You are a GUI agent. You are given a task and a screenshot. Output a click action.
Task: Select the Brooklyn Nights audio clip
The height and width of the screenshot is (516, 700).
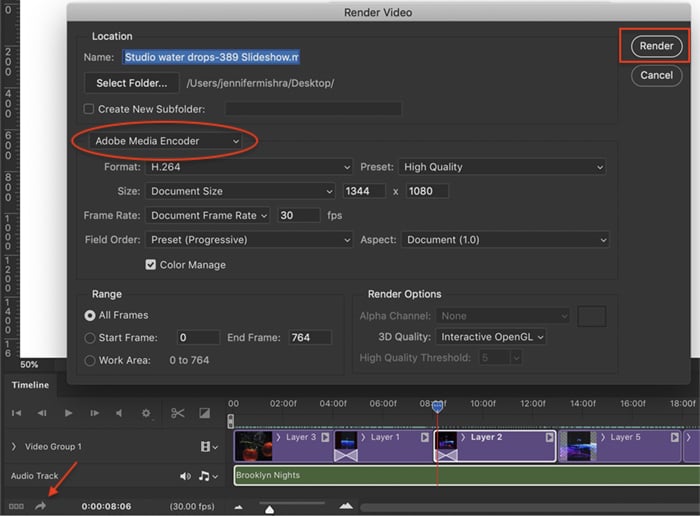tap(467, 475)
